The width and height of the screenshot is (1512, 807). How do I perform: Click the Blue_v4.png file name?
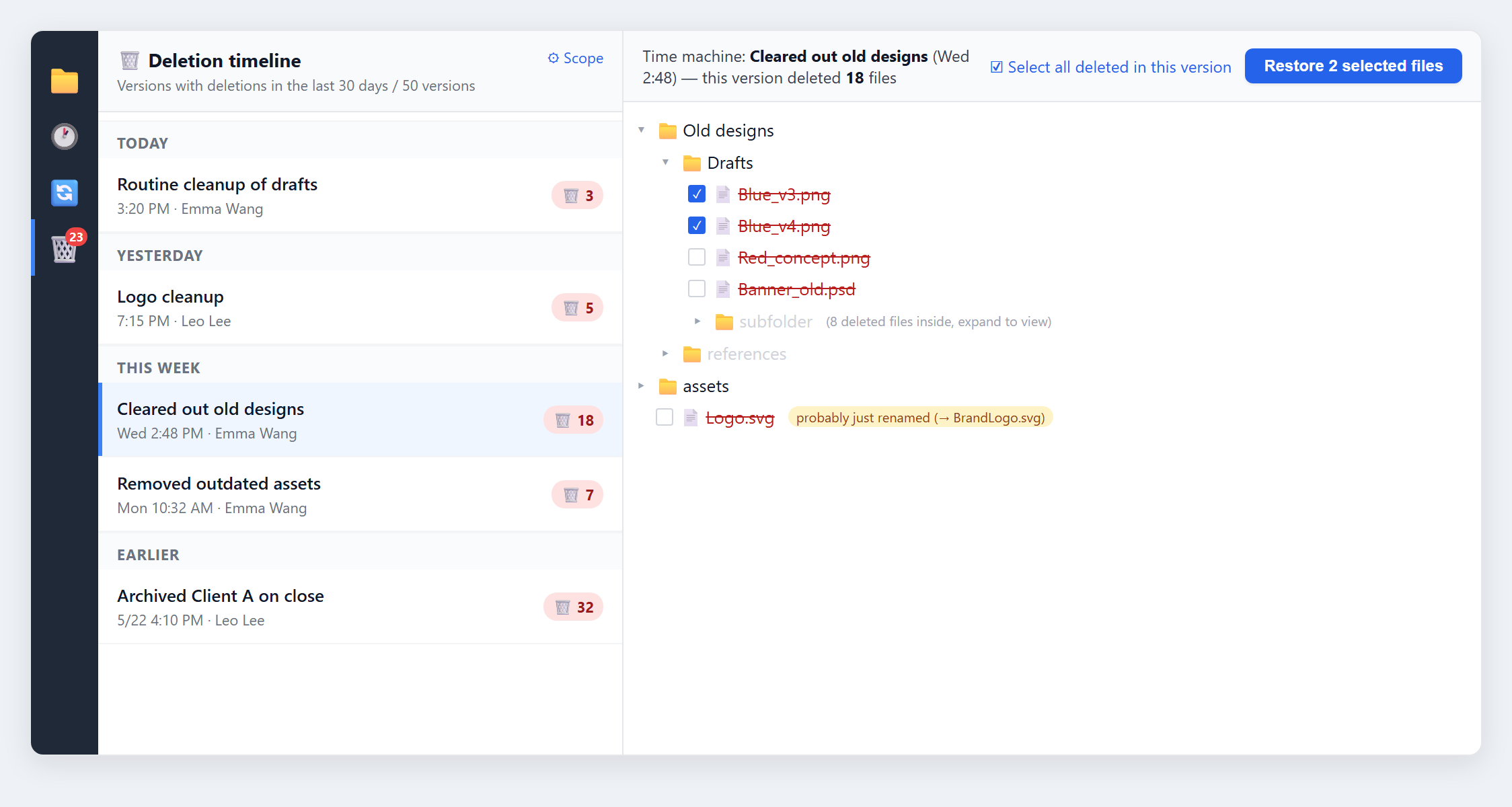click(784, 226)
